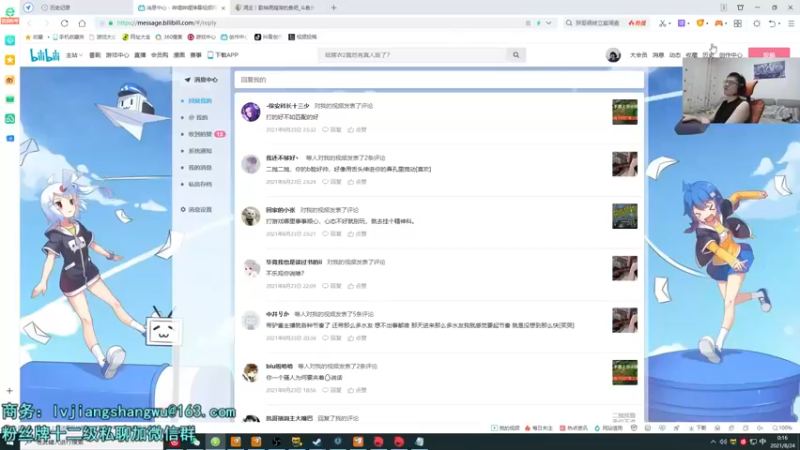Click 点赞 under 保安科长十三少 comment
Image resolution: width=800 pixels, height=450 pixels.
pyautogui.click(x=357, y=130)
